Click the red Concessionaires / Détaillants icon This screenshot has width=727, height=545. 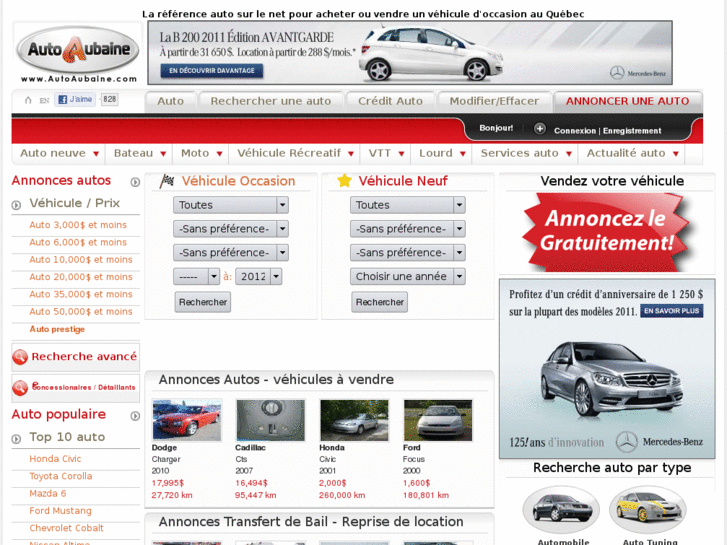[20, 388]
